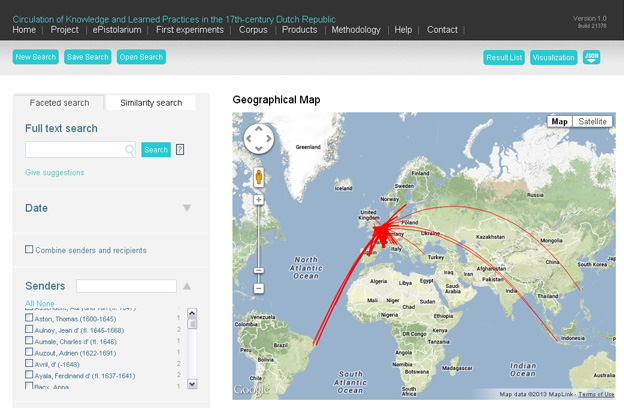Expand the Date facet arrow
Image resolution: width=624 pixels, height=408 pixels.
pos(187,208)
